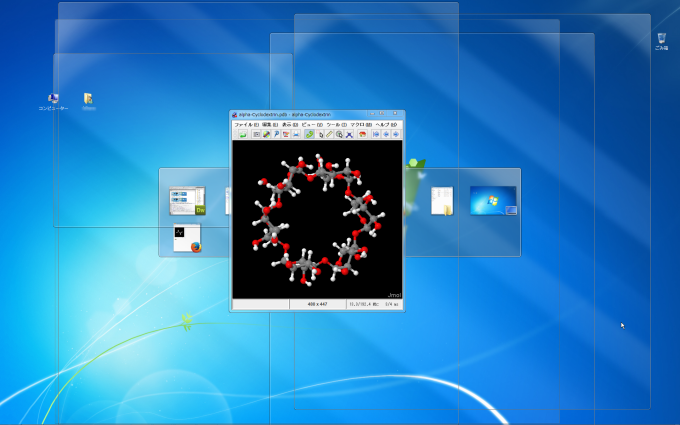The height and width of the screenshot is (425, 680).
Task: Go to next frame in Jmol
Action: click(396, 134)
